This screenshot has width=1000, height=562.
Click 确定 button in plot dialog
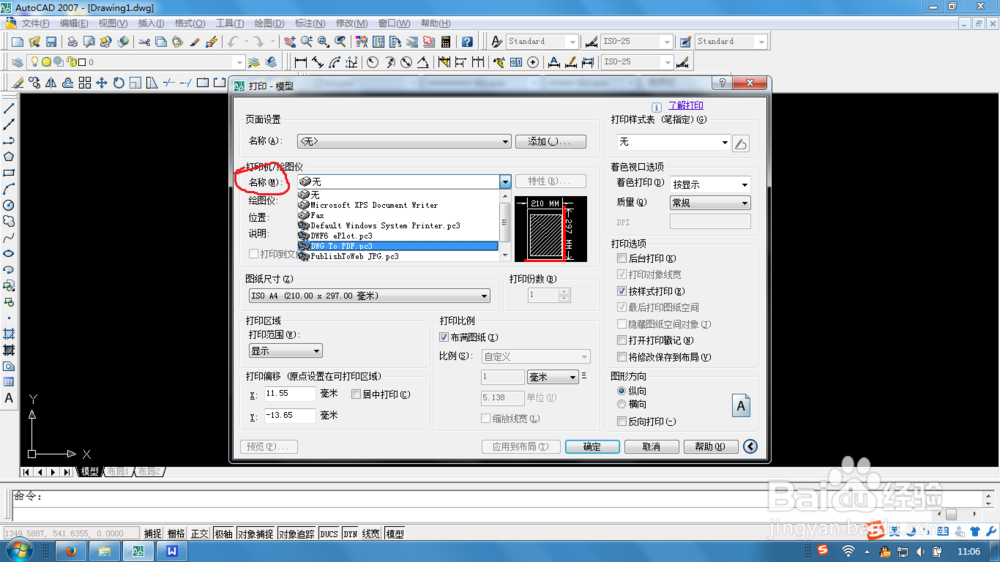coord(592,447)
